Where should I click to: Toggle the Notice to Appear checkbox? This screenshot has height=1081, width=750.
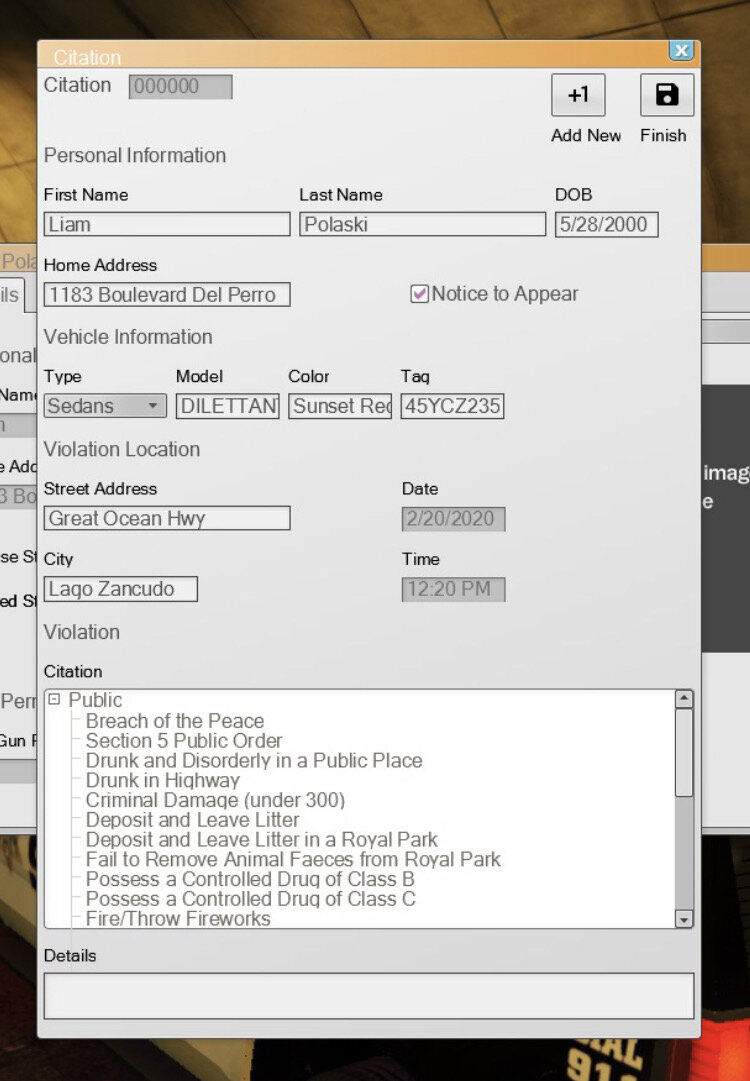click(420, 294)
